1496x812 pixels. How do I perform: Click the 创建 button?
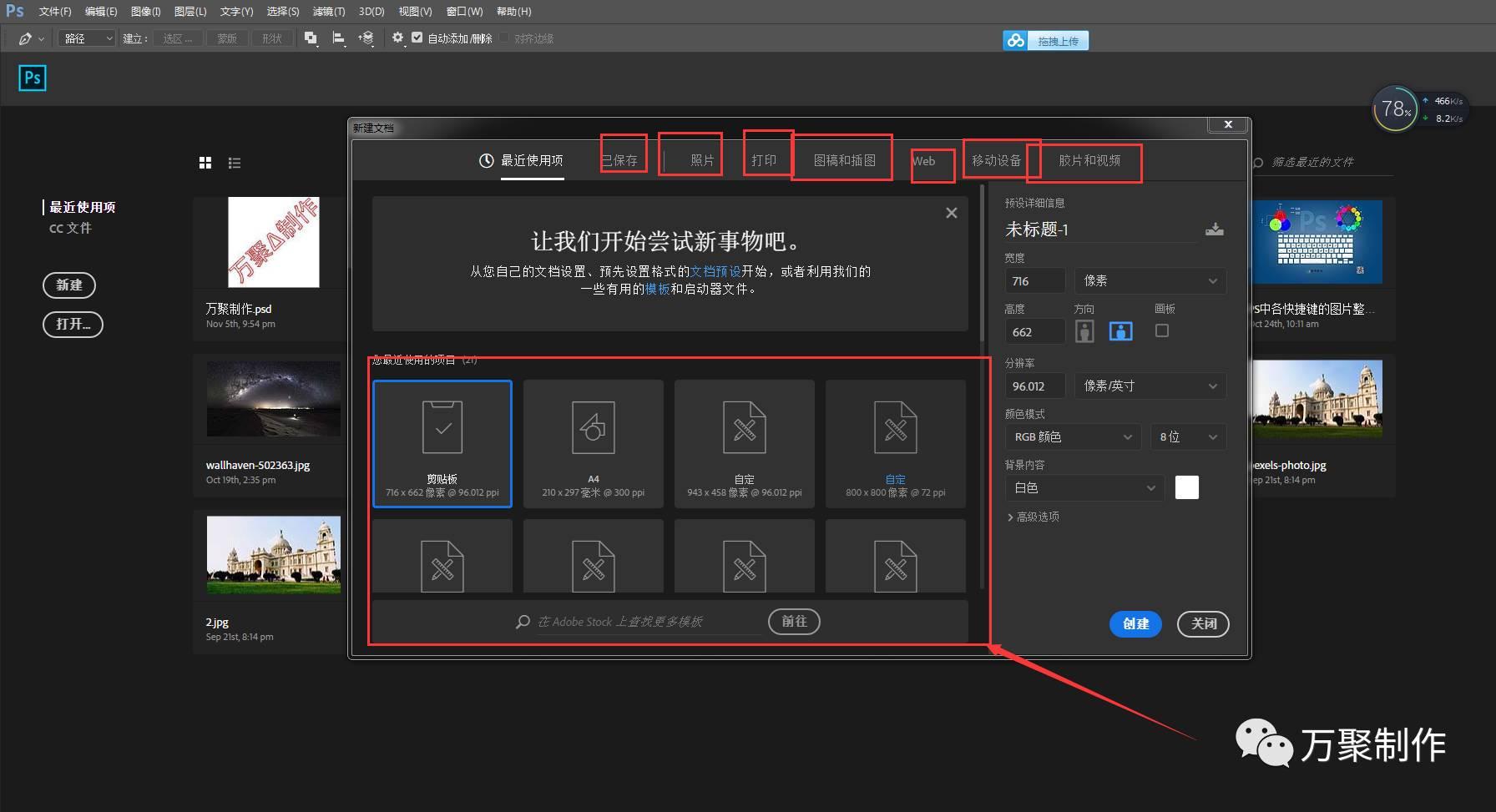[x=1135, y=623]
